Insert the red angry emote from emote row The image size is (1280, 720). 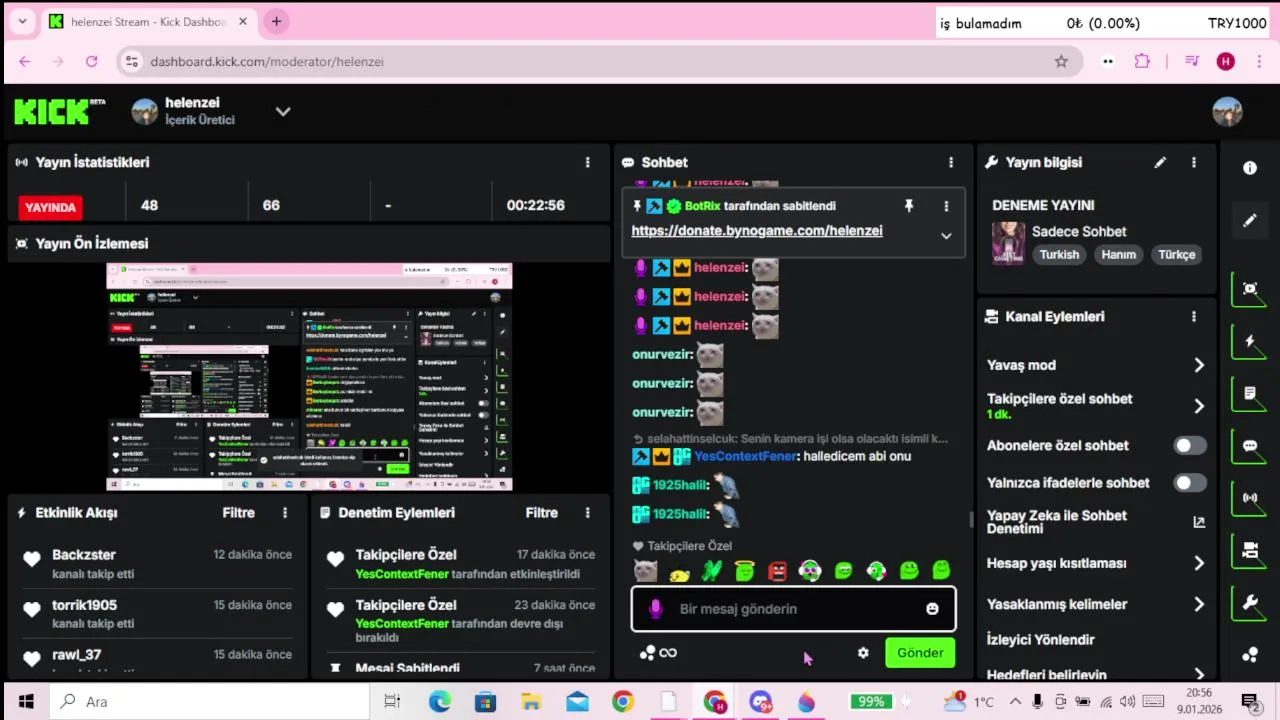pos(778,571)
